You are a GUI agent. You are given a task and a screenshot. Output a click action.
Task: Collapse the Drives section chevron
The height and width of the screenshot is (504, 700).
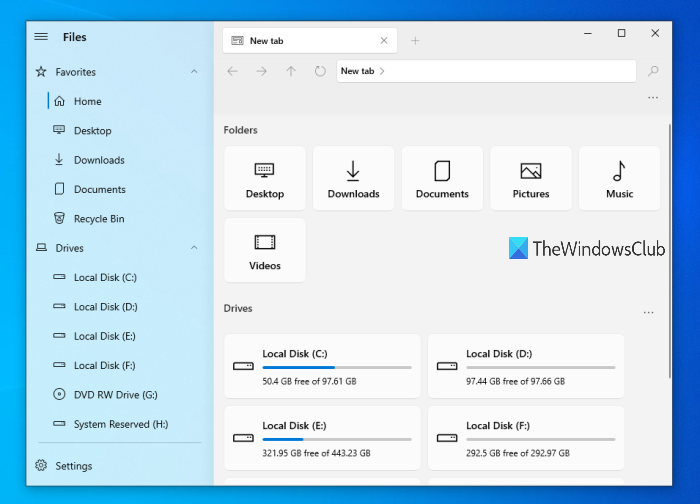click(x=194, y=248)
